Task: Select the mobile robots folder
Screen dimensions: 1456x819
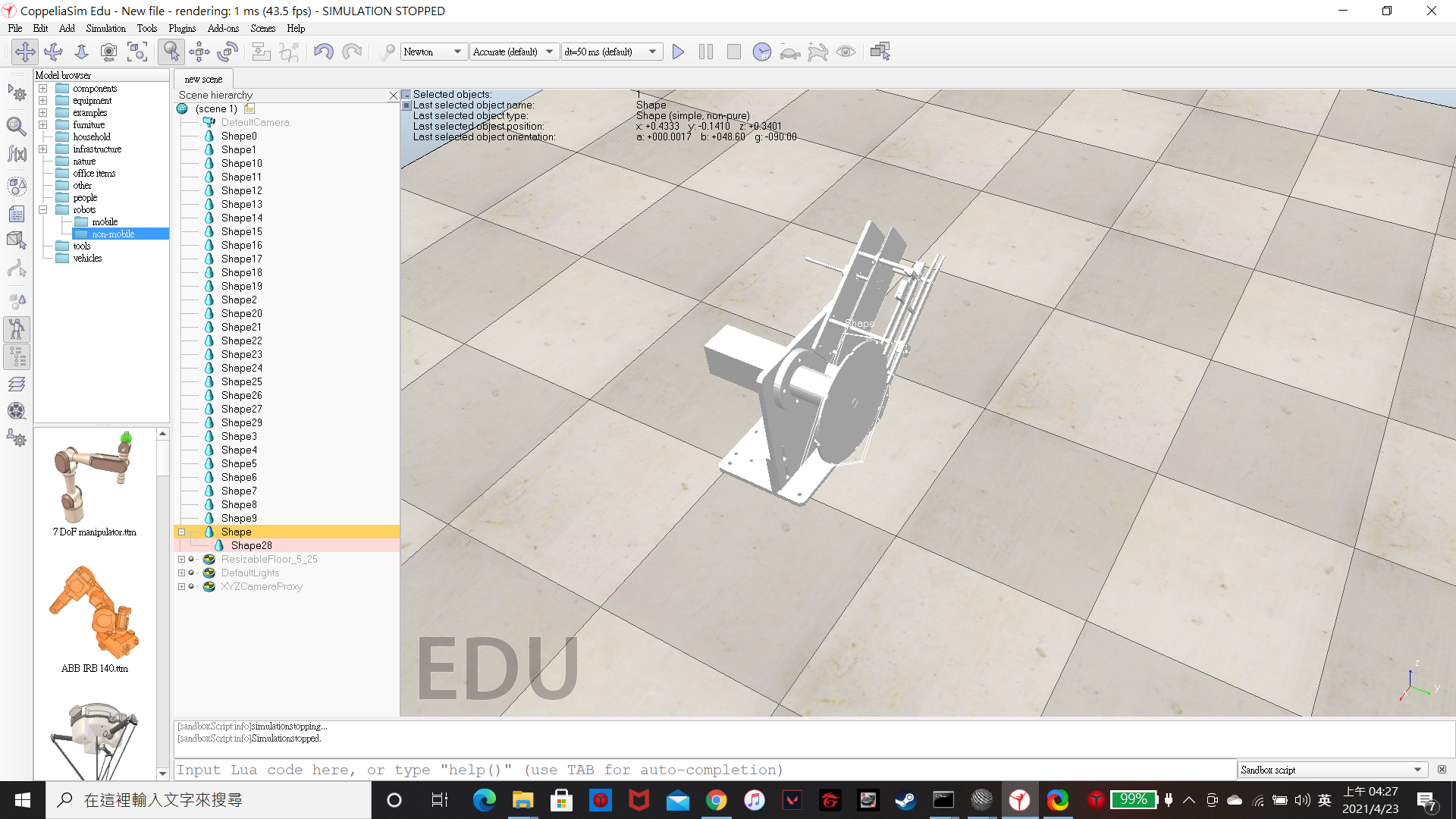Action: point(105,222)
